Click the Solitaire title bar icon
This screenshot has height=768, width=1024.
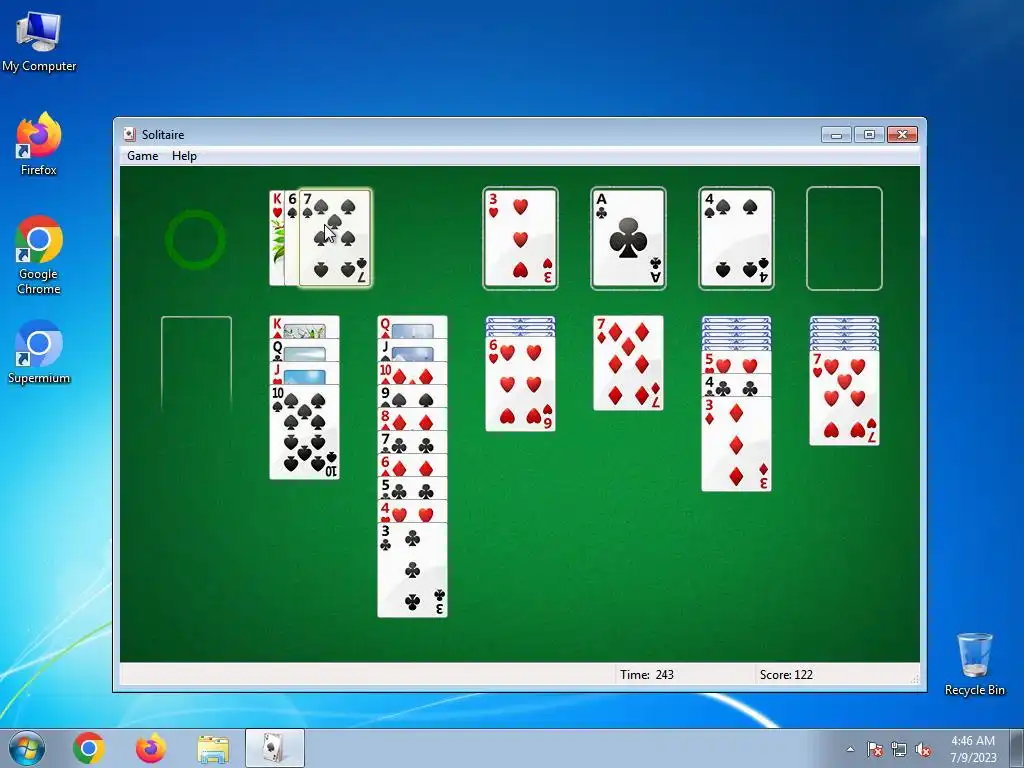point(129,135)
